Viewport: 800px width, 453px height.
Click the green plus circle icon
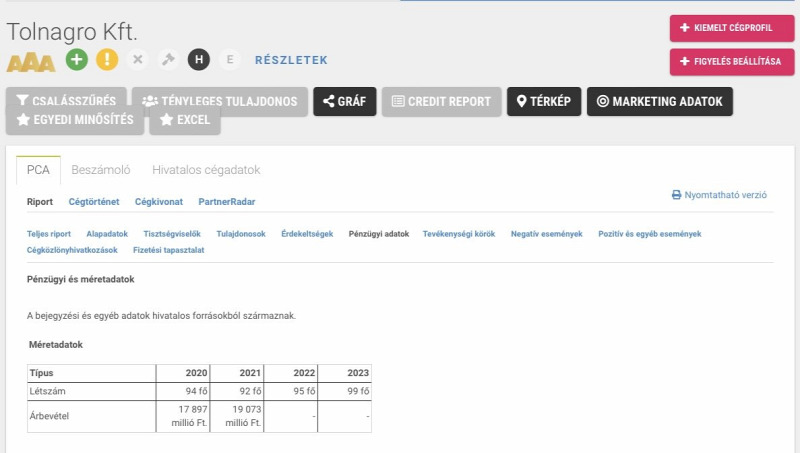[x=77, y=60]
